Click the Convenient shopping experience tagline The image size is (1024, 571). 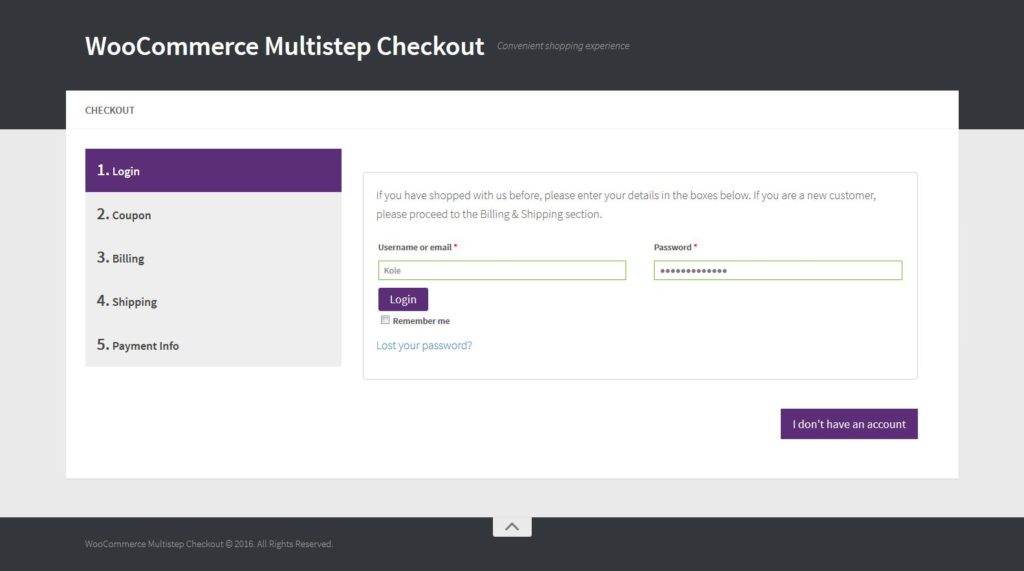pyautogui.click(x=563, y=46)
